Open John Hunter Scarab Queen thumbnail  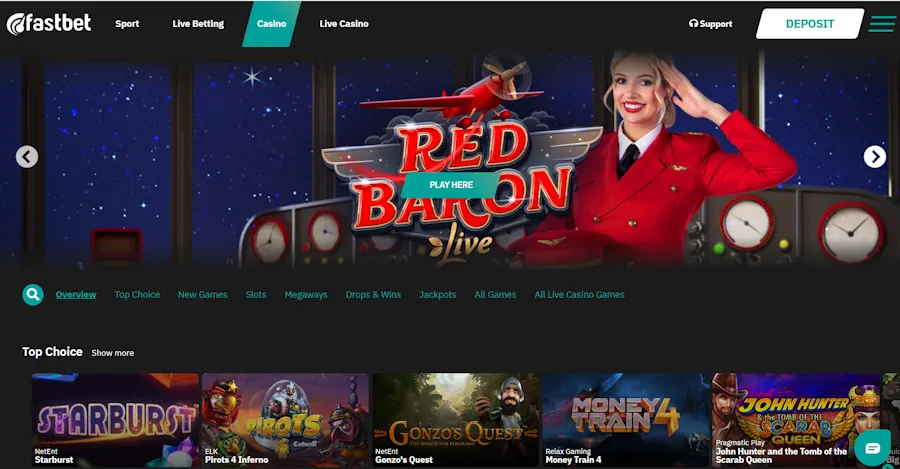coord(796,420)
